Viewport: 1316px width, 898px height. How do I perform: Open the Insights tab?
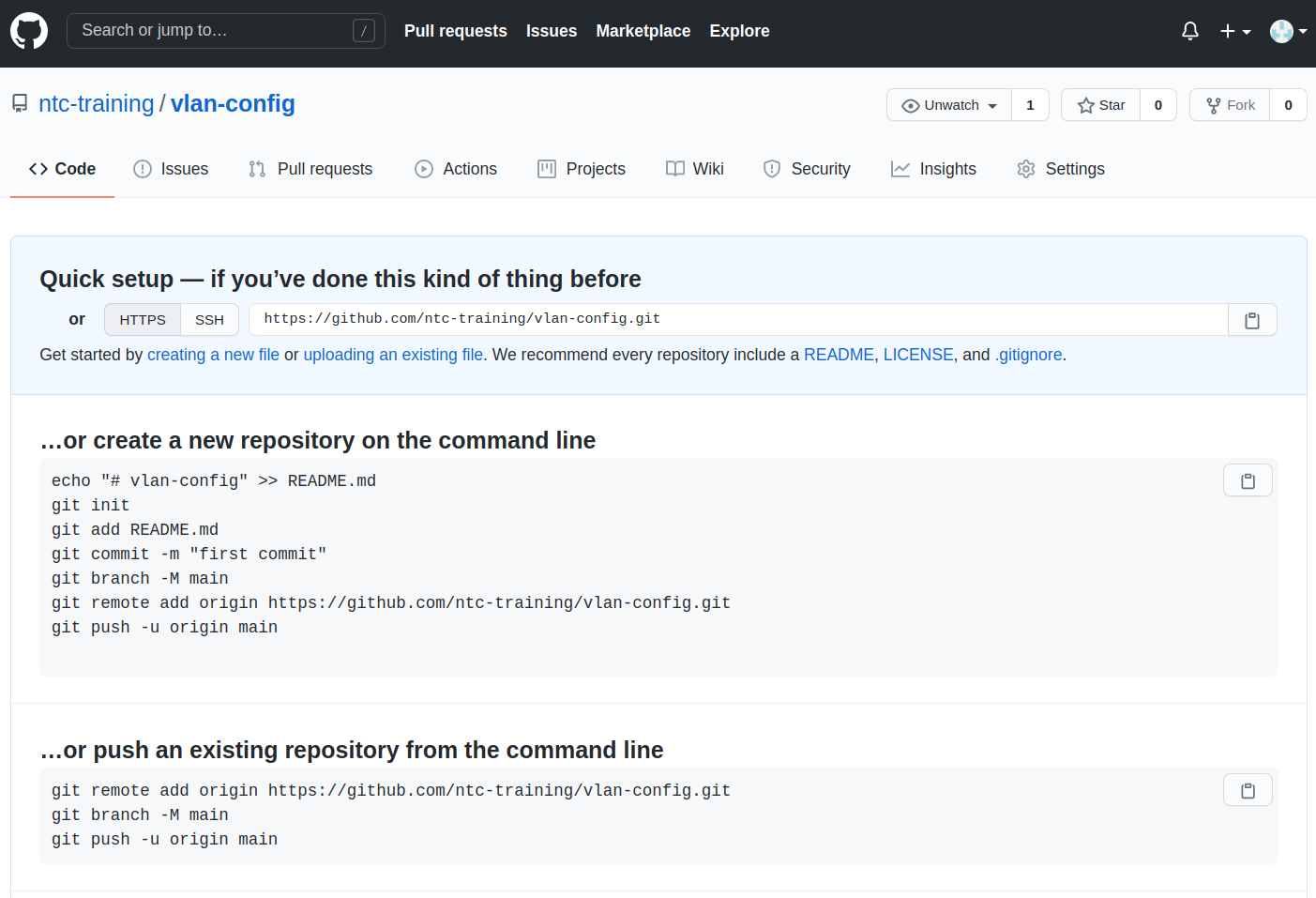933,169
